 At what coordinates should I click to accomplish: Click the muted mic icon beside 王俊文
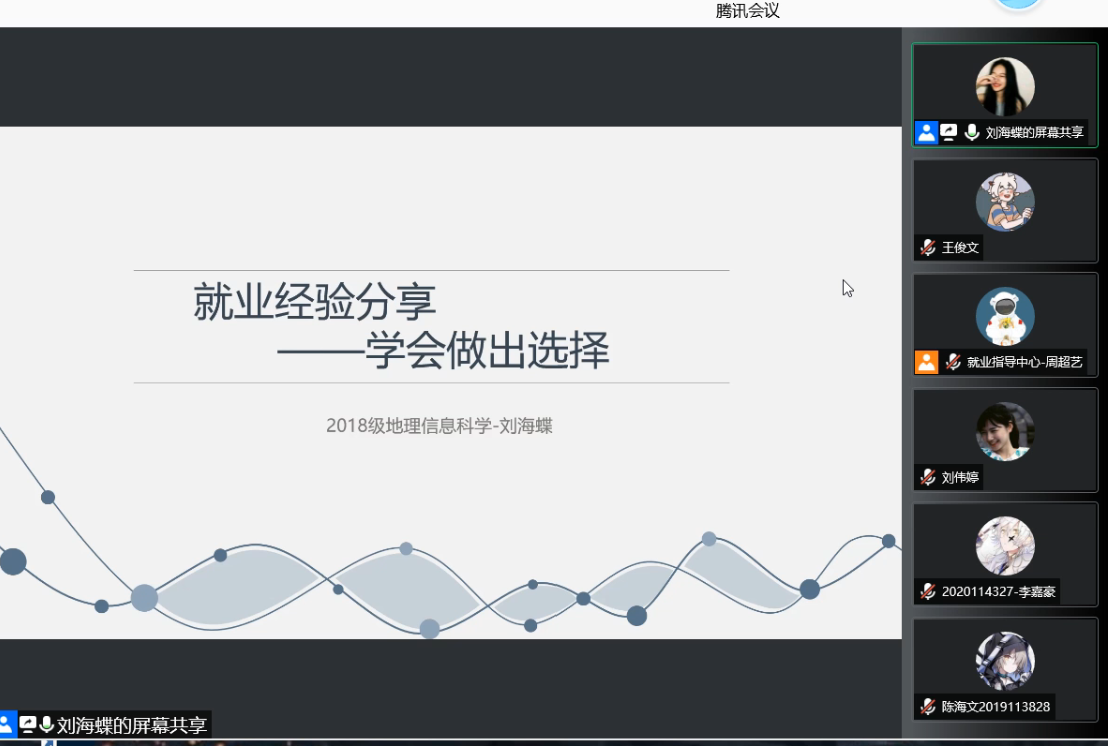[928, 247]
